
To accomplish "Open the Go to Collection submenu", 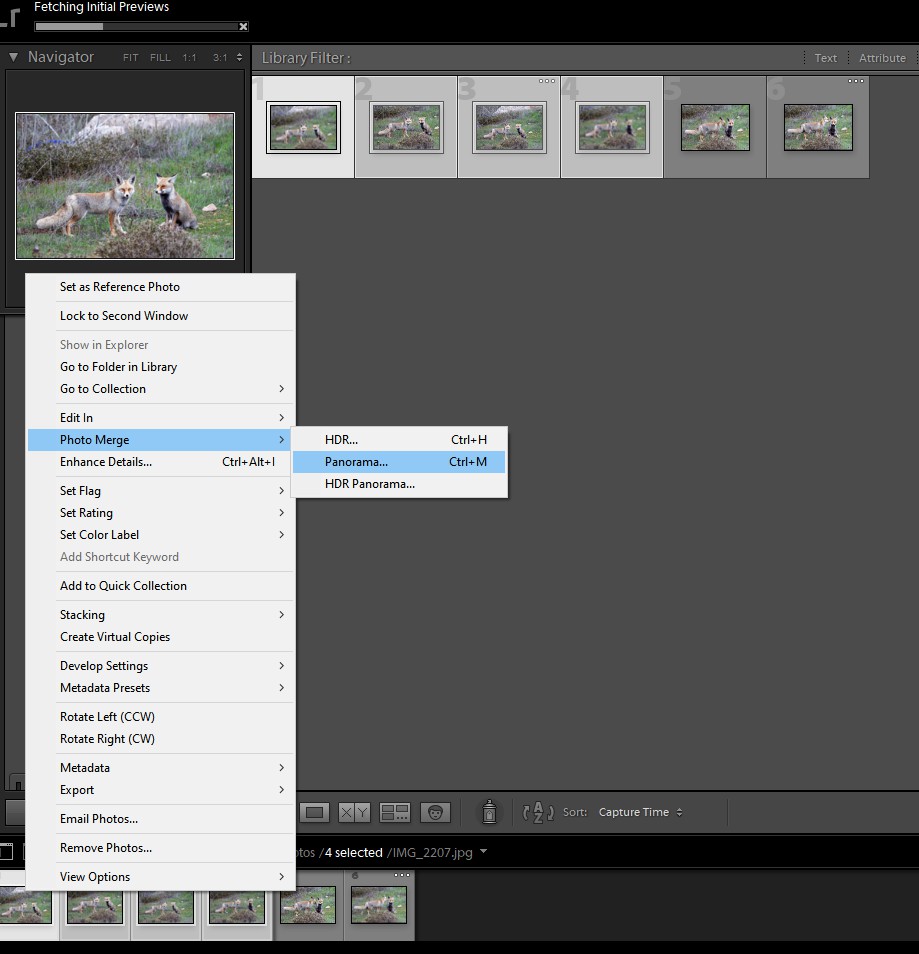I will tap(162, 389).
